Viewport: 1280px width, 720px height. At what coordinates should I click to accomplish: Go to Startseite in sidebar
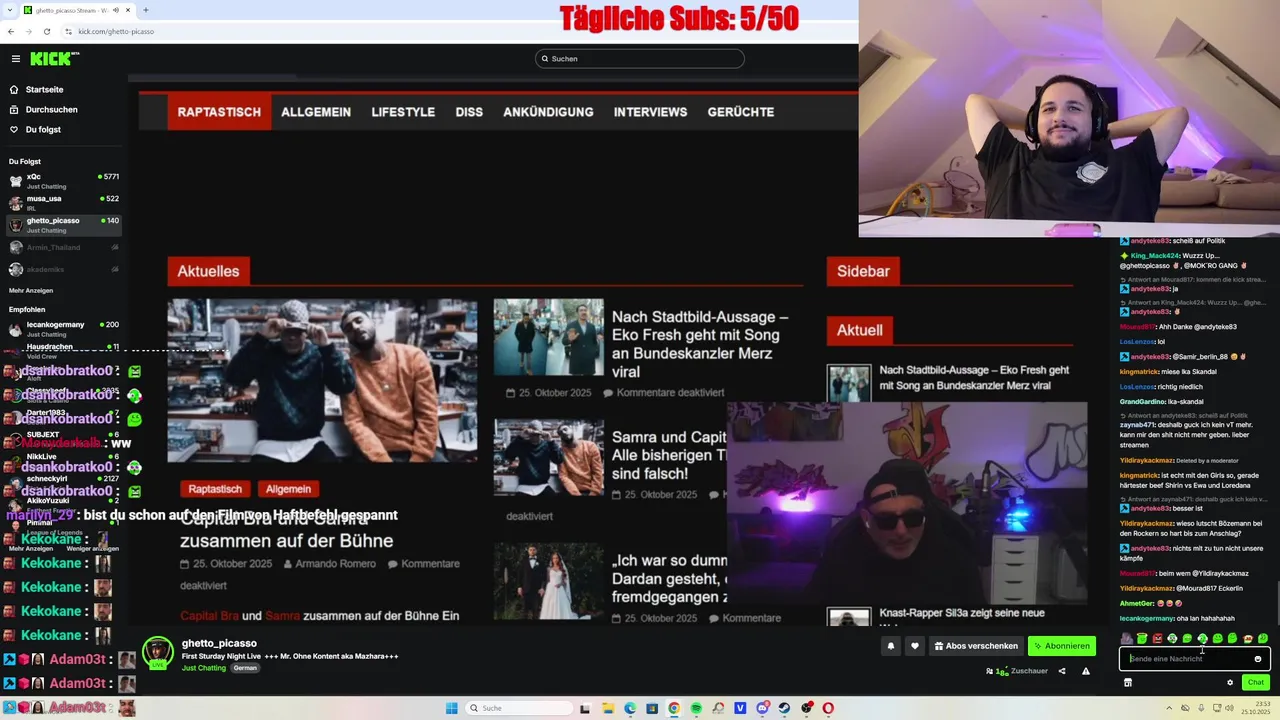click(36, 89)
